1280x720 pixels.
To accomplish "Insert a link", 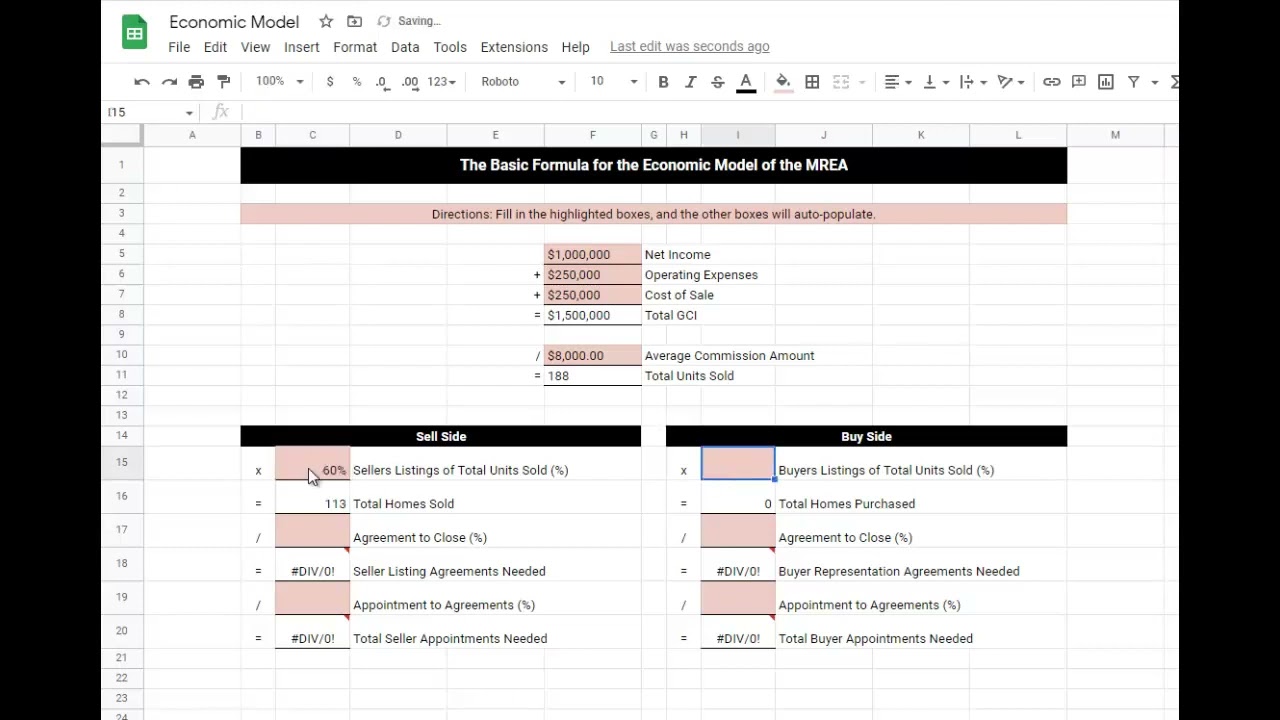I will (1052, 82).
